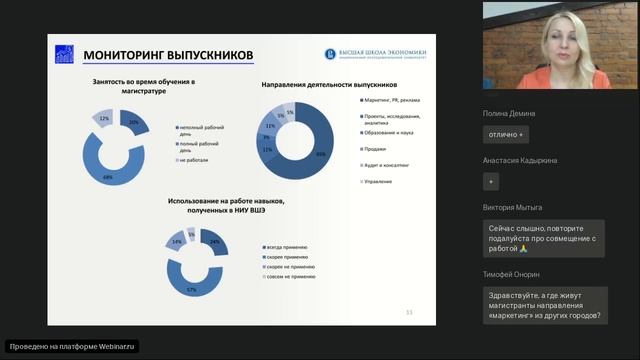Click the Higher School of Economics logo
The image size is (640, 360).
[376, 54]
